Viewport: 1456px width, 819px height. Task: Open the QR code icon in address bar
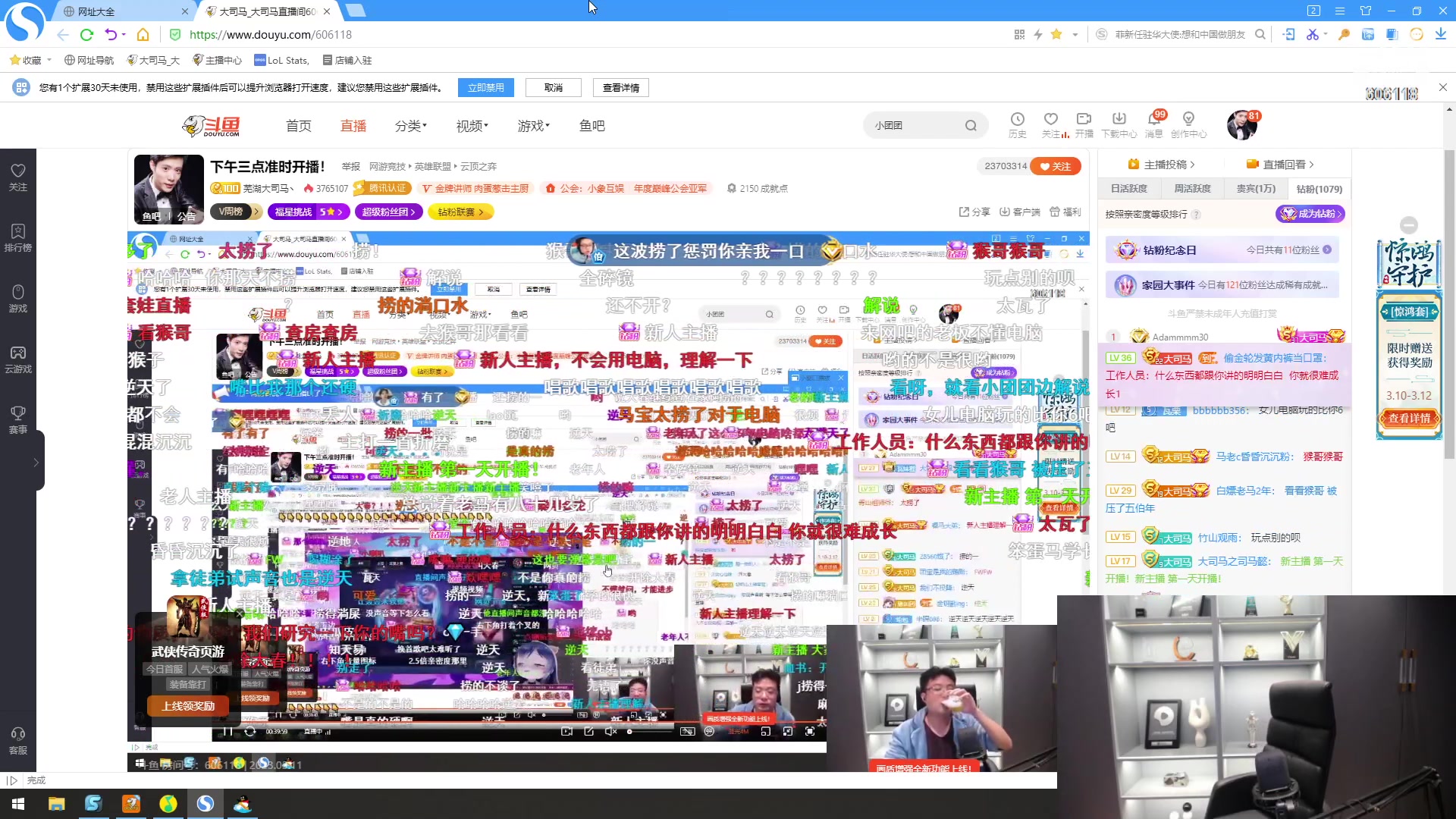click(1019, 35)
